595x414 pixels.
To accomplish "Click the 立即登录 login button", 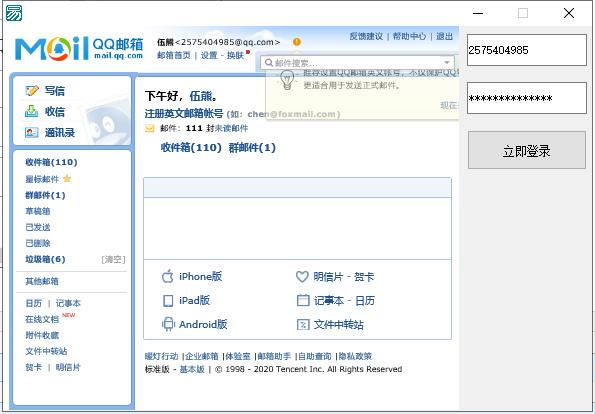I will (x=527, y=150).
